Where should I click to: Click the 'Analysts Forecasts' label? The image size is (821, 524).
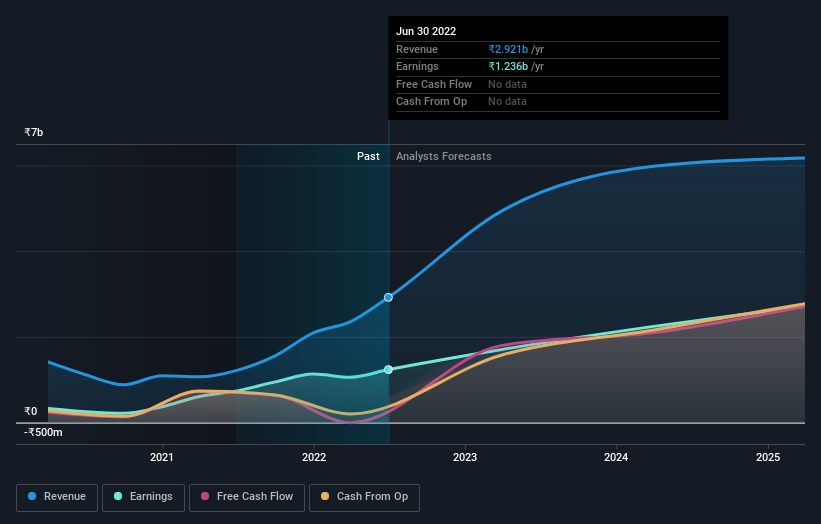click(x=443, y=156)
